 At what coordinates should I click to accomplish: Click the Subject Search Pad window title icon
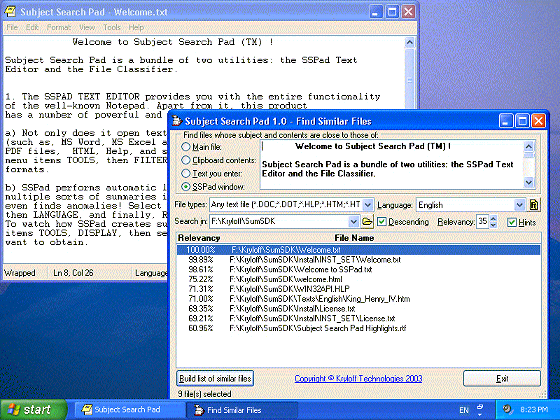click(10, 12)
